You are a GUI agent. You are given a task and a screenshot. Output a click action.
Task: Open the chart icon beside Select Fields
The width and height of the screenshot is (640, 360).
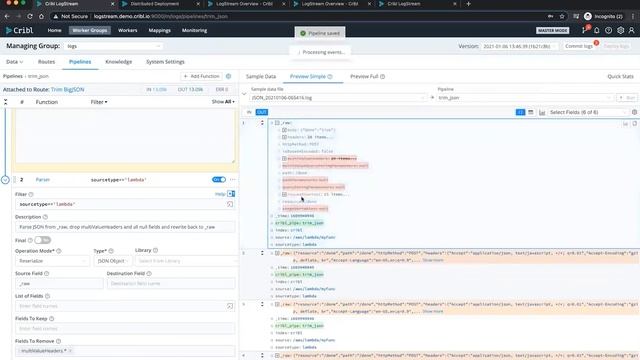[x=542, y=112]
